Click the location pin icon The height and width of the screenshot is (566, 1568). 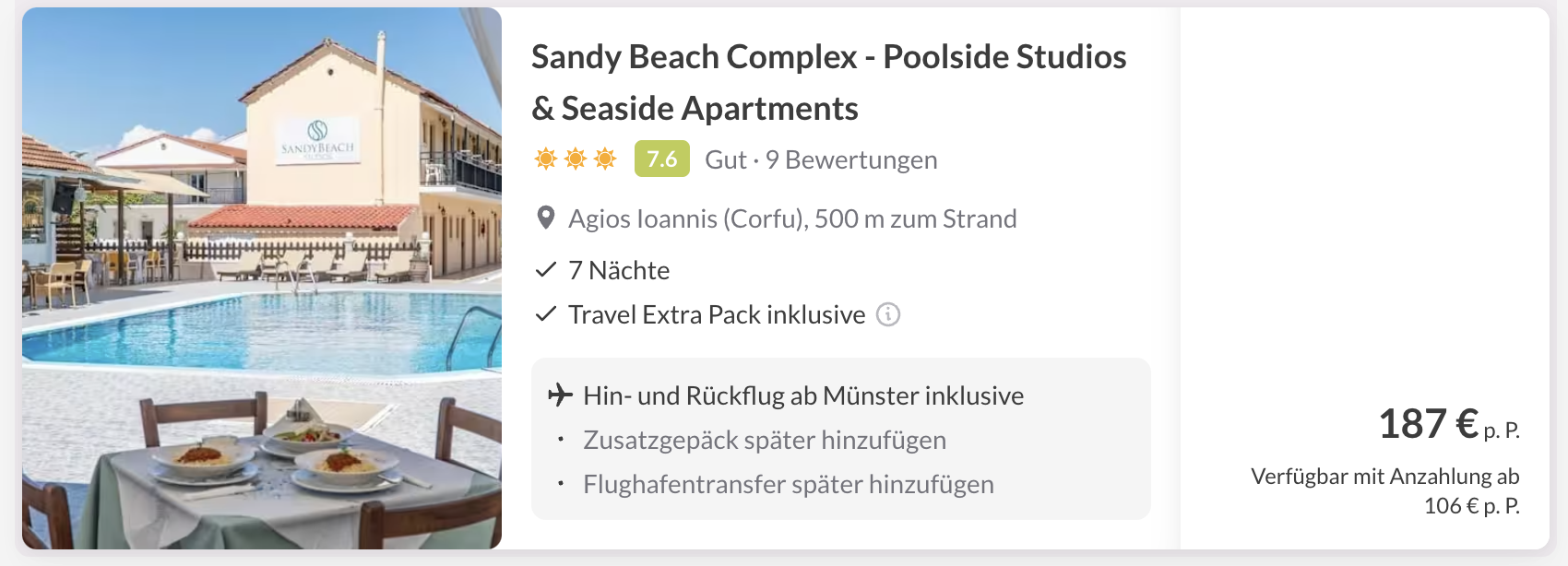546,218
